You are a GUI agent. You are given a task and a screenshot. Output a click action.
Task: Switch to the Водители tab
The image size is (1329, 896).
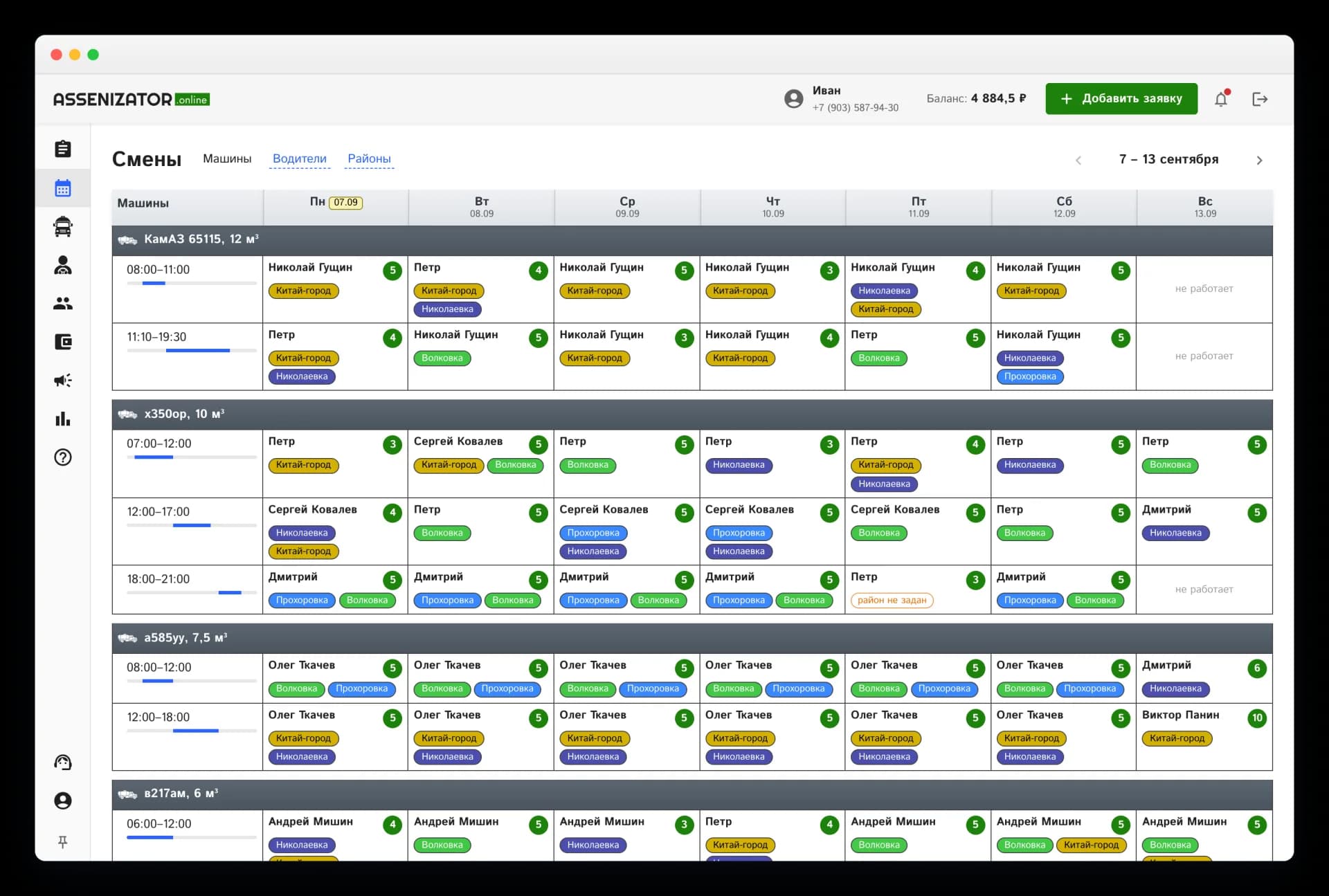pyautogui.click(x=300, y=158)
